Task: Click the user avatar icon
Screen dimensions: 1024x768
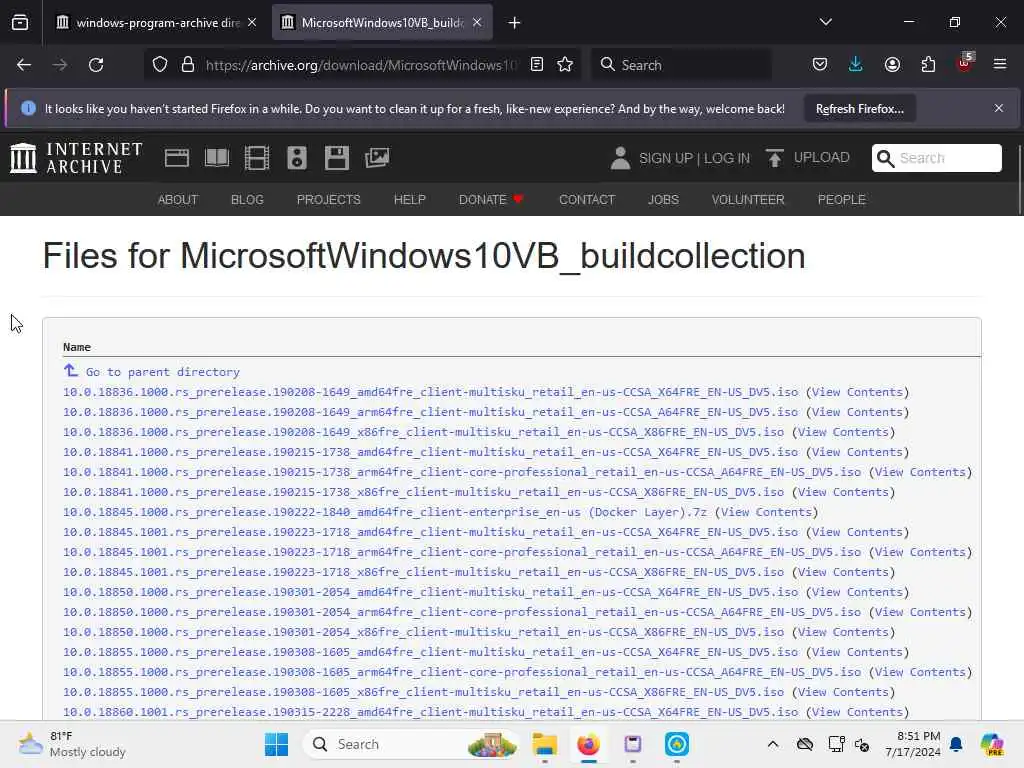Action: click(620, 158)
